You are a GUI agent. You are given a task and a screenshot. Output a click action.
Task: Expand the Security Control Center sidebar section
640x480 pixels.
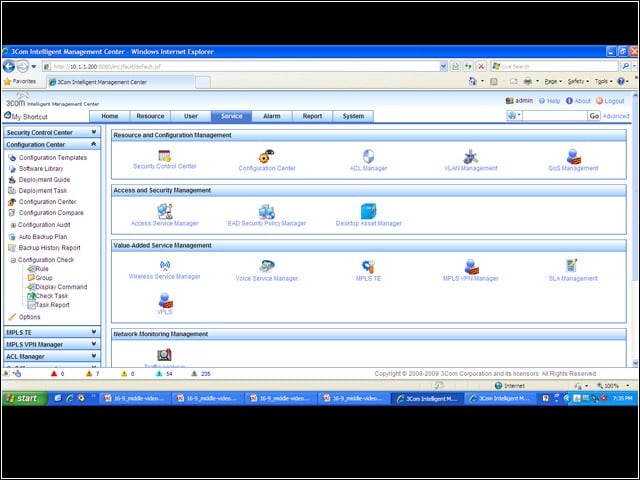point(94,132)
